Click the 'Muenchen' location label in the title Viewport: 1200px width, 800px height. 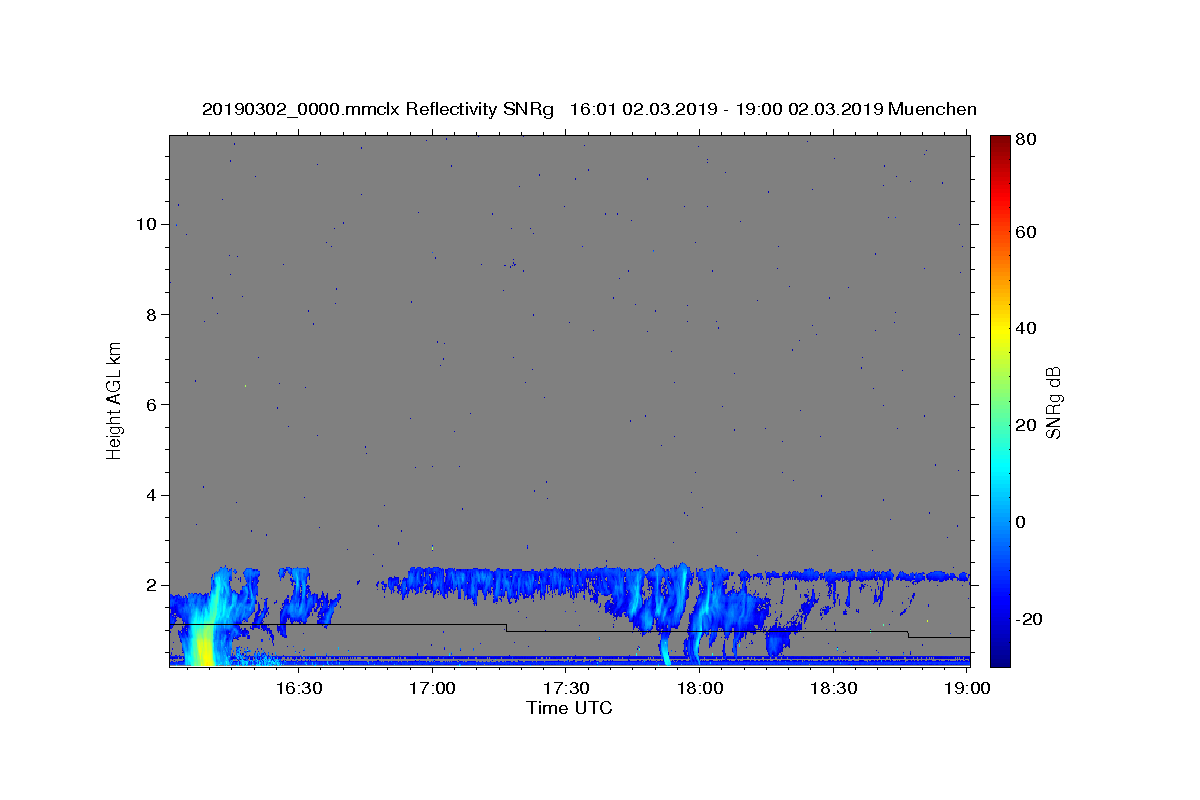pos(931,109)
